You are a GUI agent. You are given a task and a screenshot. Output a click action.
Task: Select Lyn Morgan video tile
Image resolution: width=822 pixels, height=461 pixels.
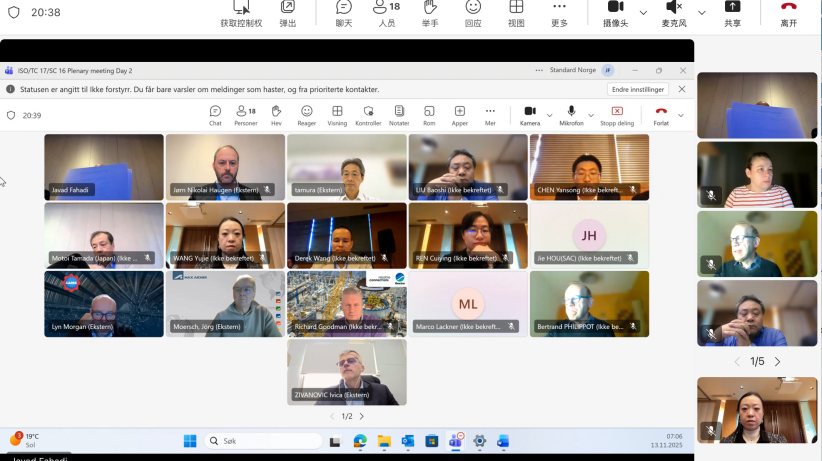(104, 304)
